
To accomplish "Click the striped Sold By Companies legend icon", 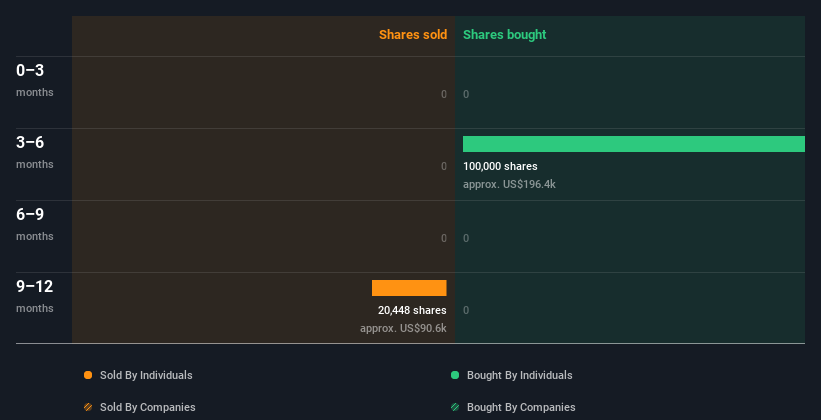I will pos(88,407).
